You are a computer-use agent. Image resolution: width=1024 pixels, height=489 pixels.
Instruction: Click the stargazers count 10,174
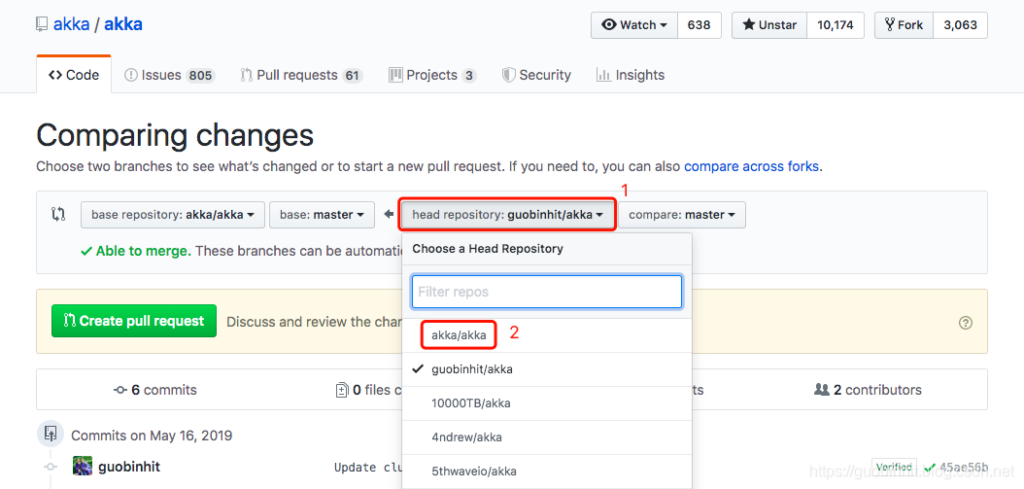click(x=835, y=25)
